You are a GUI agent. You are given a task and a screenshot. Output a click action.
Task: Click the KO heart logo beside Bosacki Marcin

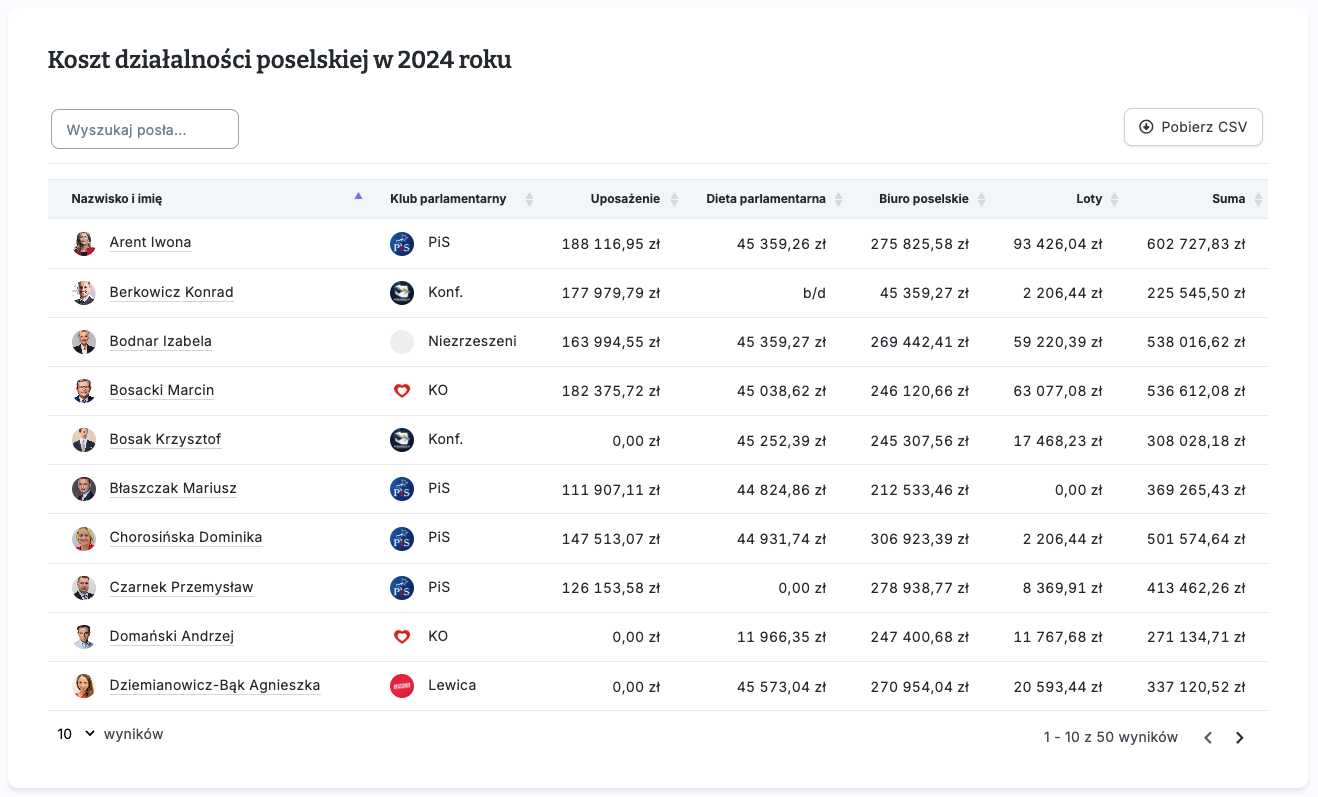coord(401,391)
